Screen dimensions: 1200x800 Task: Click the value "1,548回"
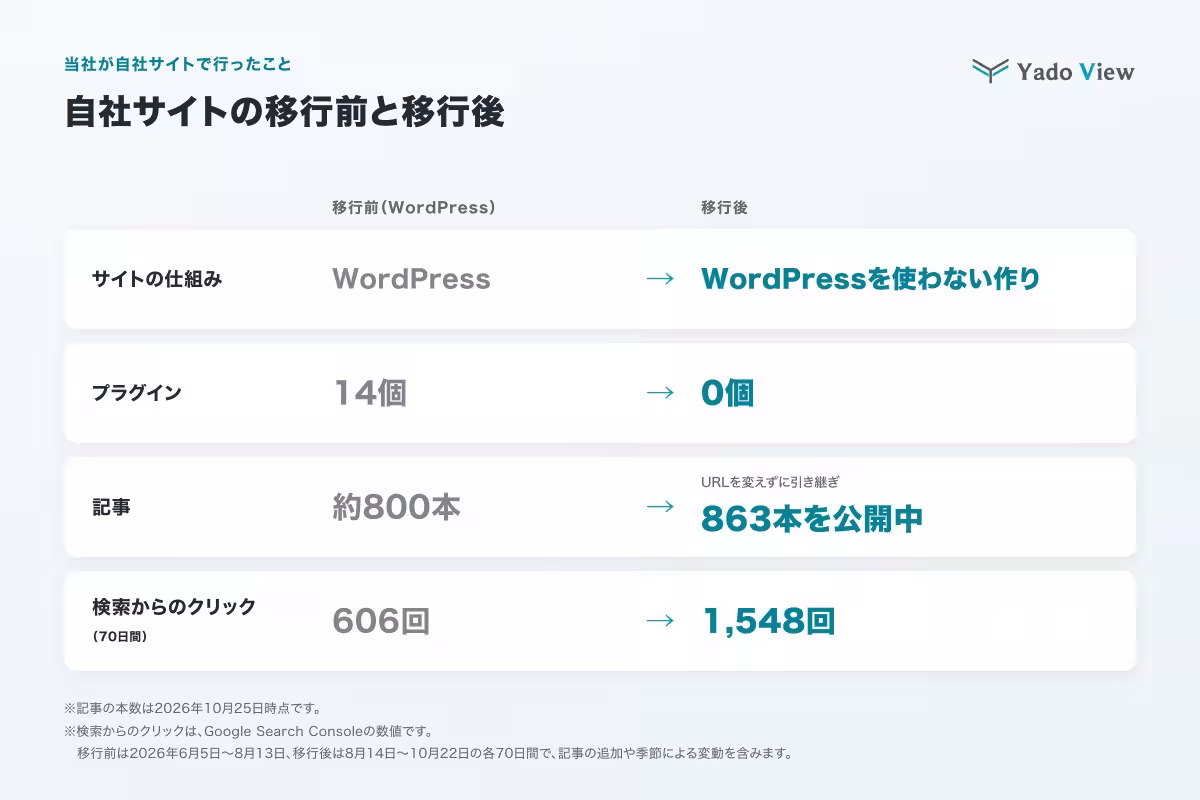pos(768,621)
